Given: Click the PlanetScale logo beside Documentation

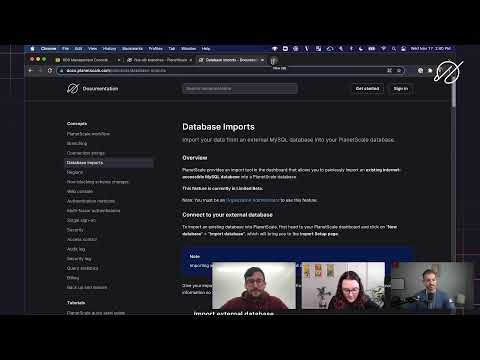Looking at the screenshot, I should pos(73,88).
